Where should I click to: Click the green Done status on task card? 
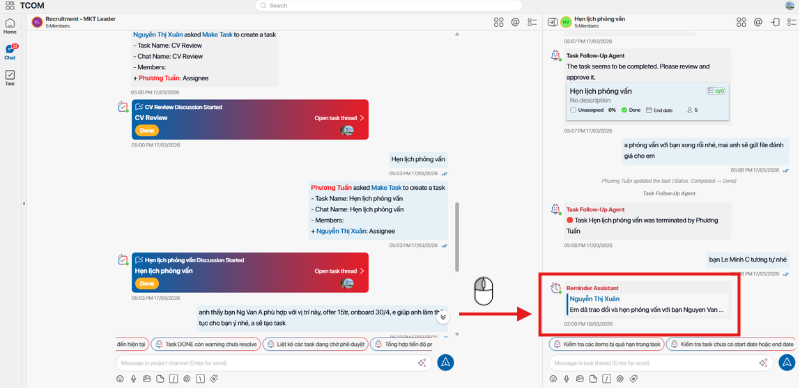coord(631,110)
